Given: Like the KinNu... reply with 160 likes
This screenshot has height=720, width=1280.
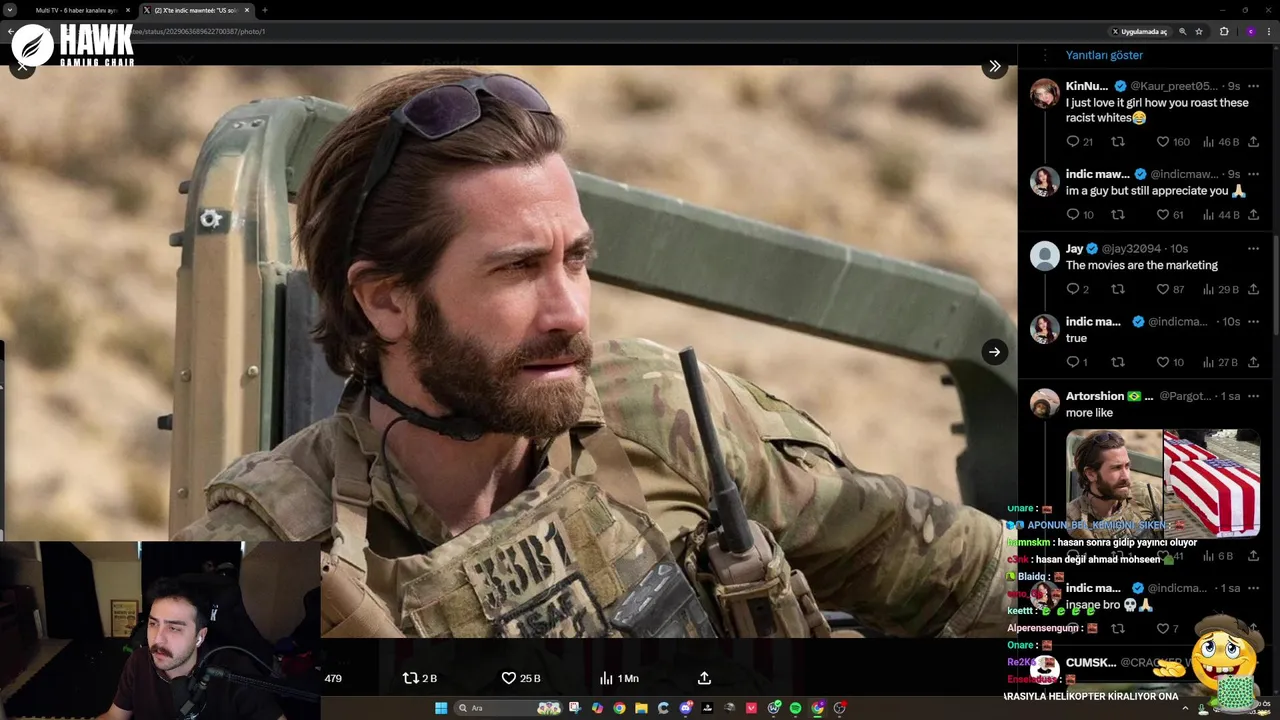Looking at the screenshot, I should [x=1173, y=142].
